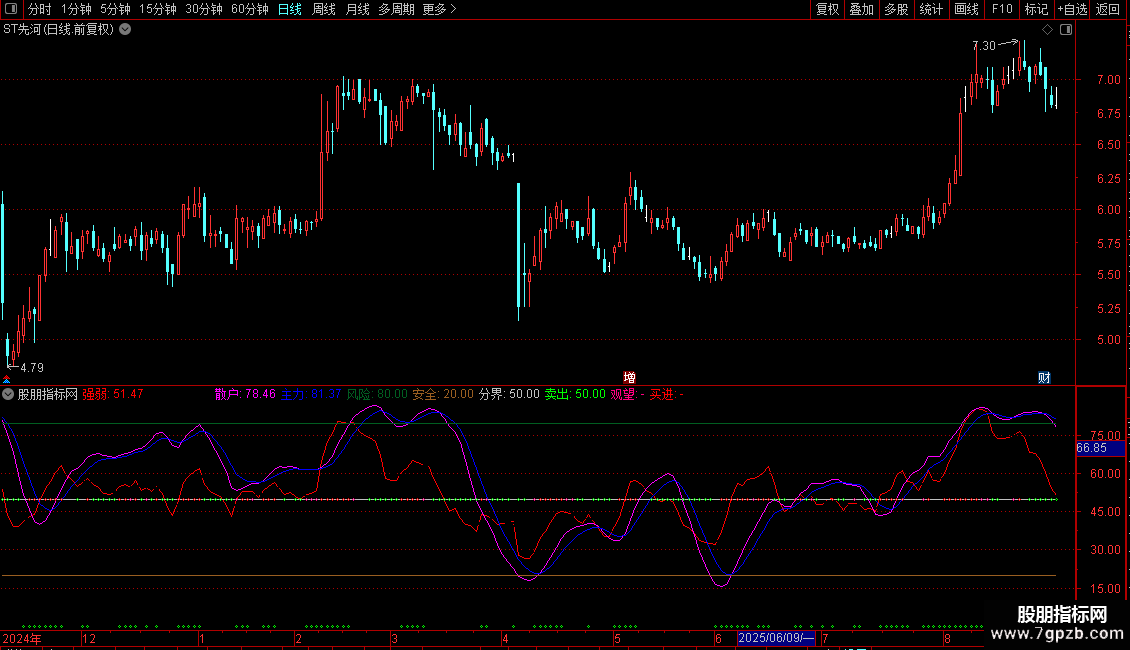Expand the ST先河 chart title dropdown
1130x650 pixels.
coord(125,30)
